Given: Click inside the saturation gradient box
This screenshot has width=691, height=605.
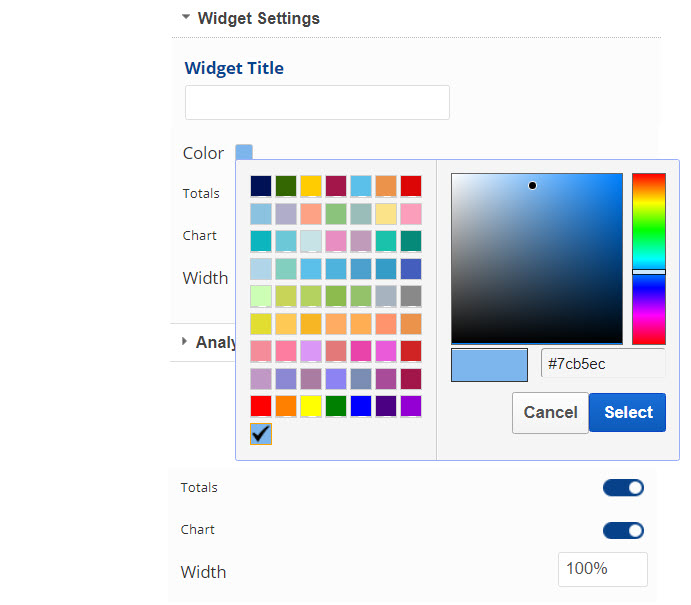Looking at the screenshot, I should point(536,258).
